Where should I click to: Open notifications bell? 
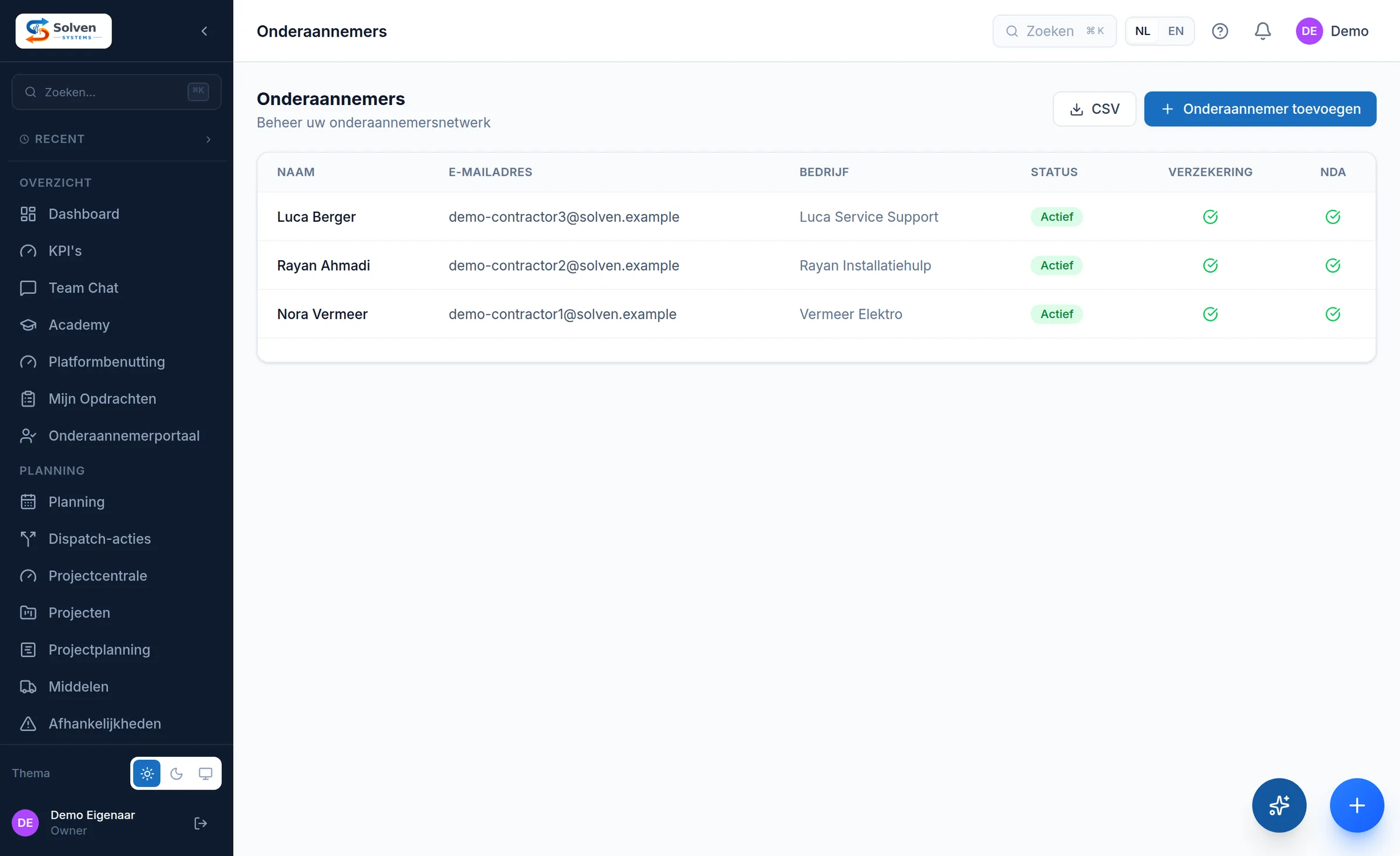[1262, 31]
